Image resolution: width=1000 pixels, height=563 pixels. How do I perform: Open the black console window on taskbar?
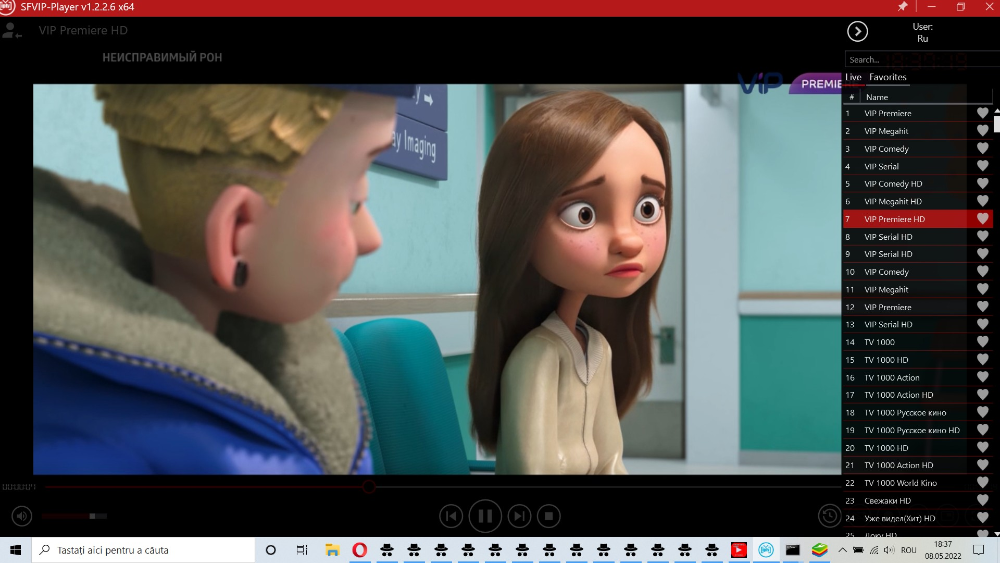[793, 550]
